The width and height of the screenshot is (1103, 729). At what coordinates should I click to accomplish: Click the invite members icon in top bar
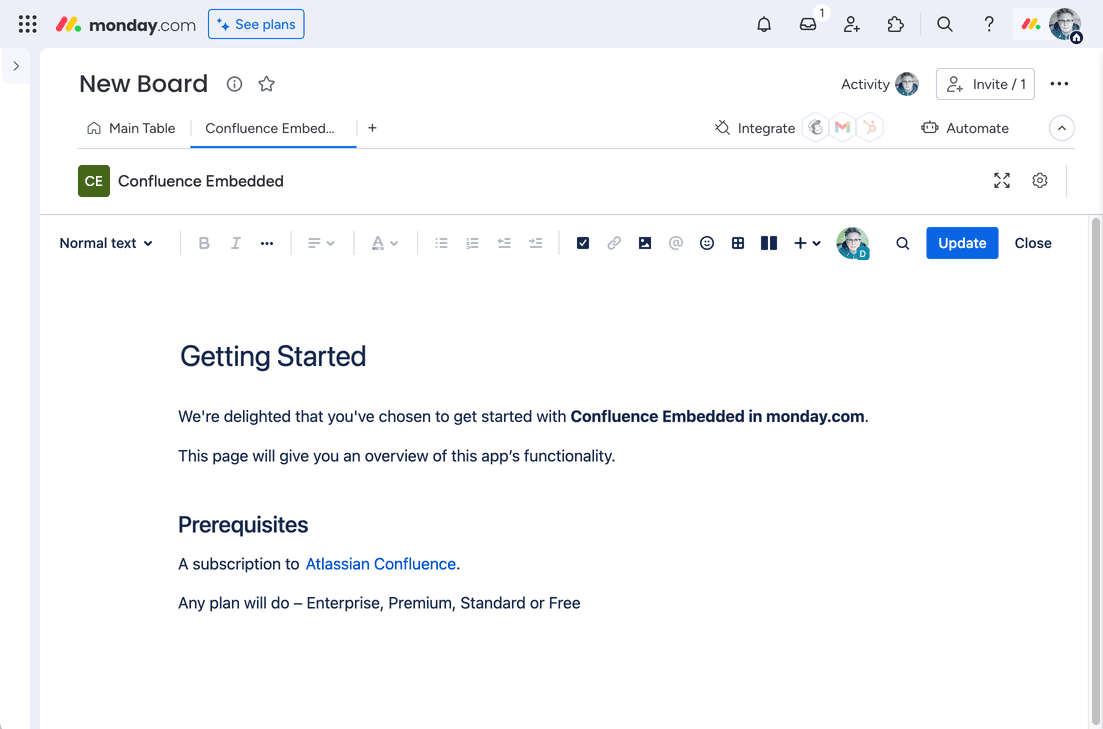click(x=852, y=25)
